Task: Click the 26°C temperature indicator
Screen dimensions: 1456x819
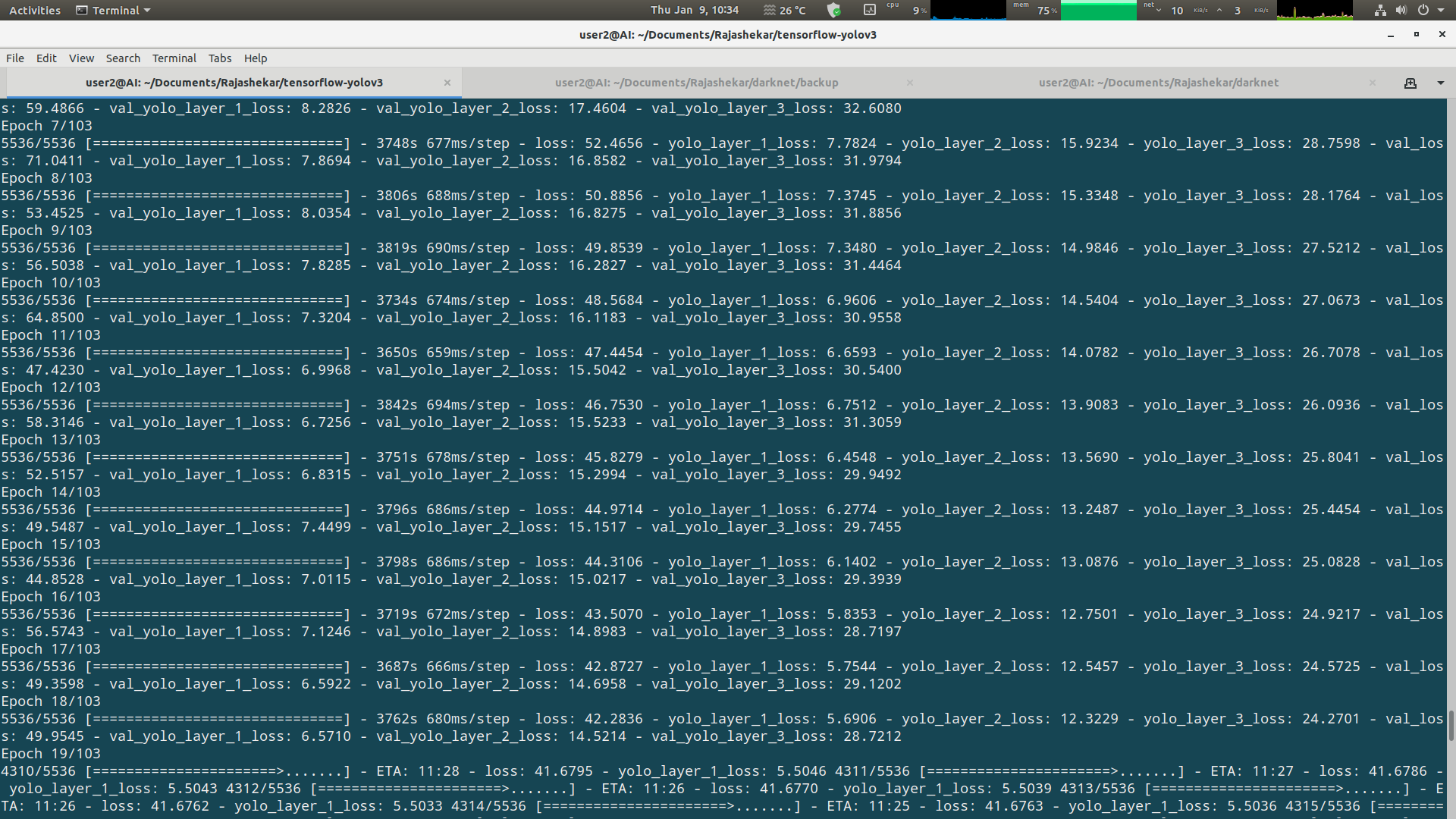Action: [785, 11]
